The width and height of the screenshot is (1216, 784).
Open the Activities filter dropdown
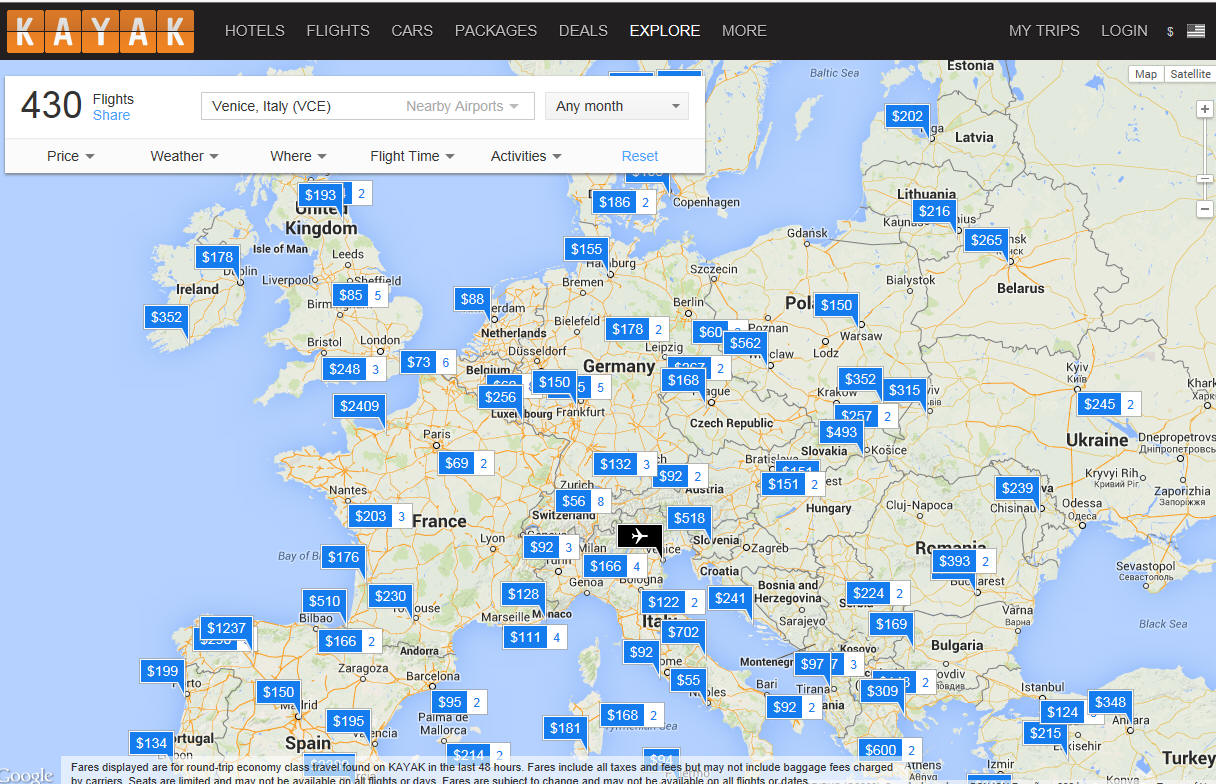coord(526,156)
